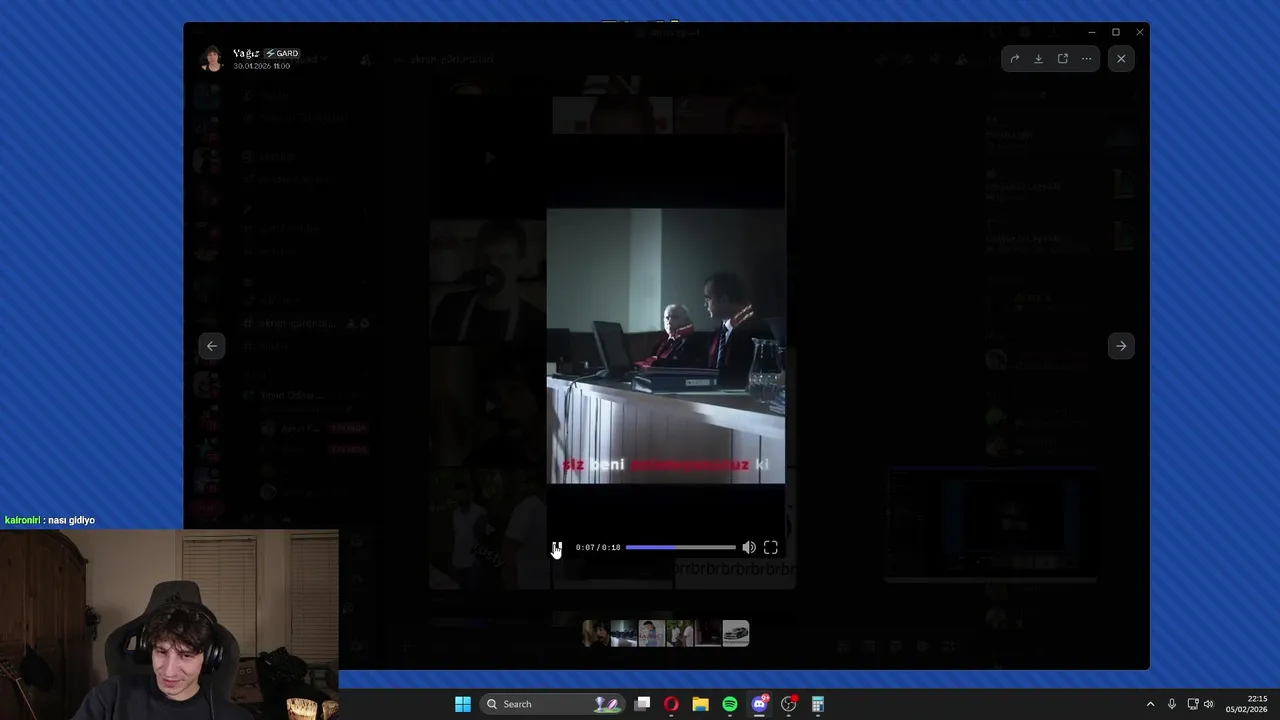
Task: Open Task View on the taskbar
Action: 643,704
